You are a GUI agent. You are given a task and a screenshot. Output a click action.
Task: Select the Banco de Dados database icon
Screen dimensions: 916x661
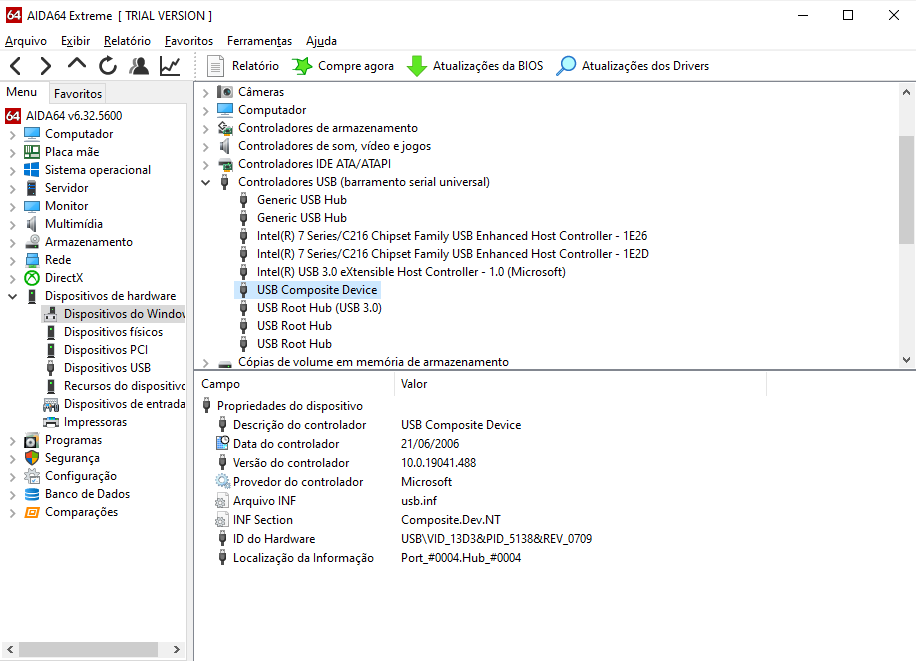(x=32, y=494)
